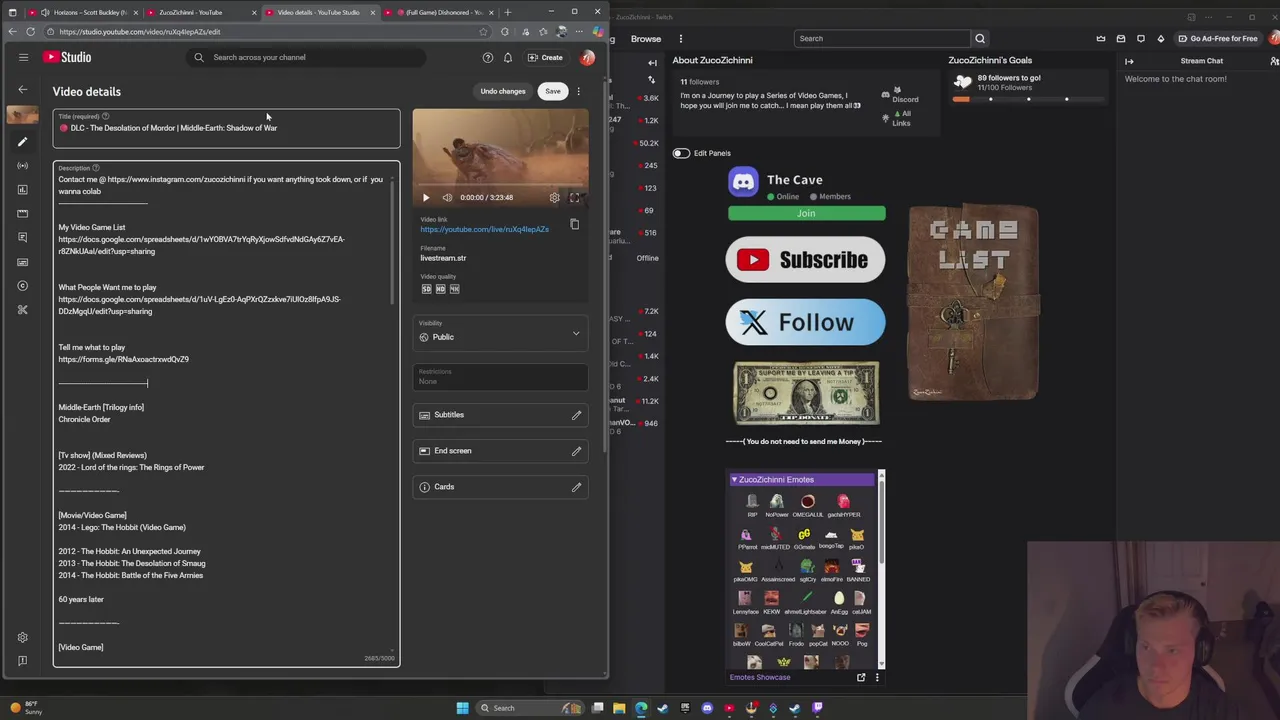Expand the Visibility dropdown set to Public
This screenshot has height=720, width=1280.
[x=500, y=333]
